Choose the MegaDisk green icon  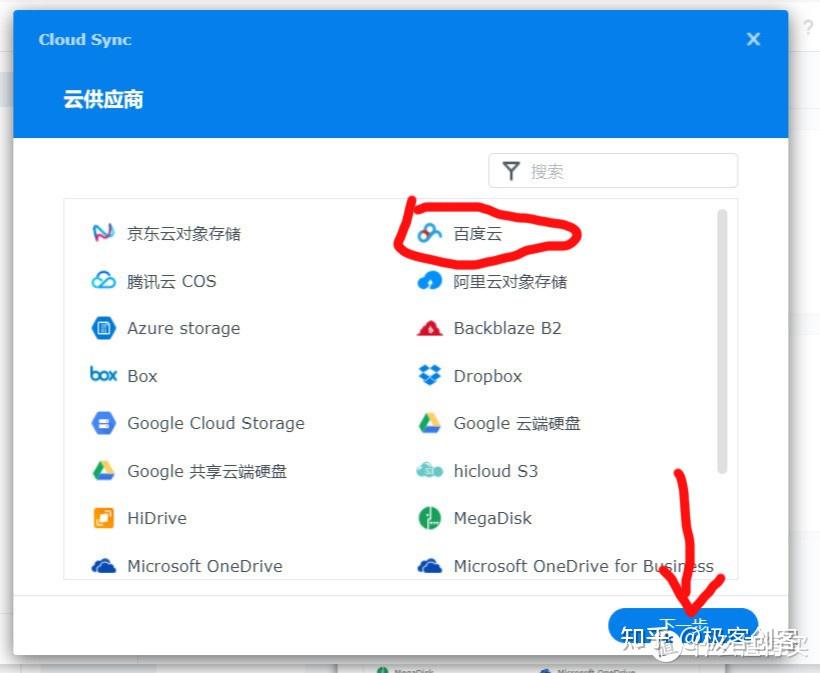click(429, 518)
